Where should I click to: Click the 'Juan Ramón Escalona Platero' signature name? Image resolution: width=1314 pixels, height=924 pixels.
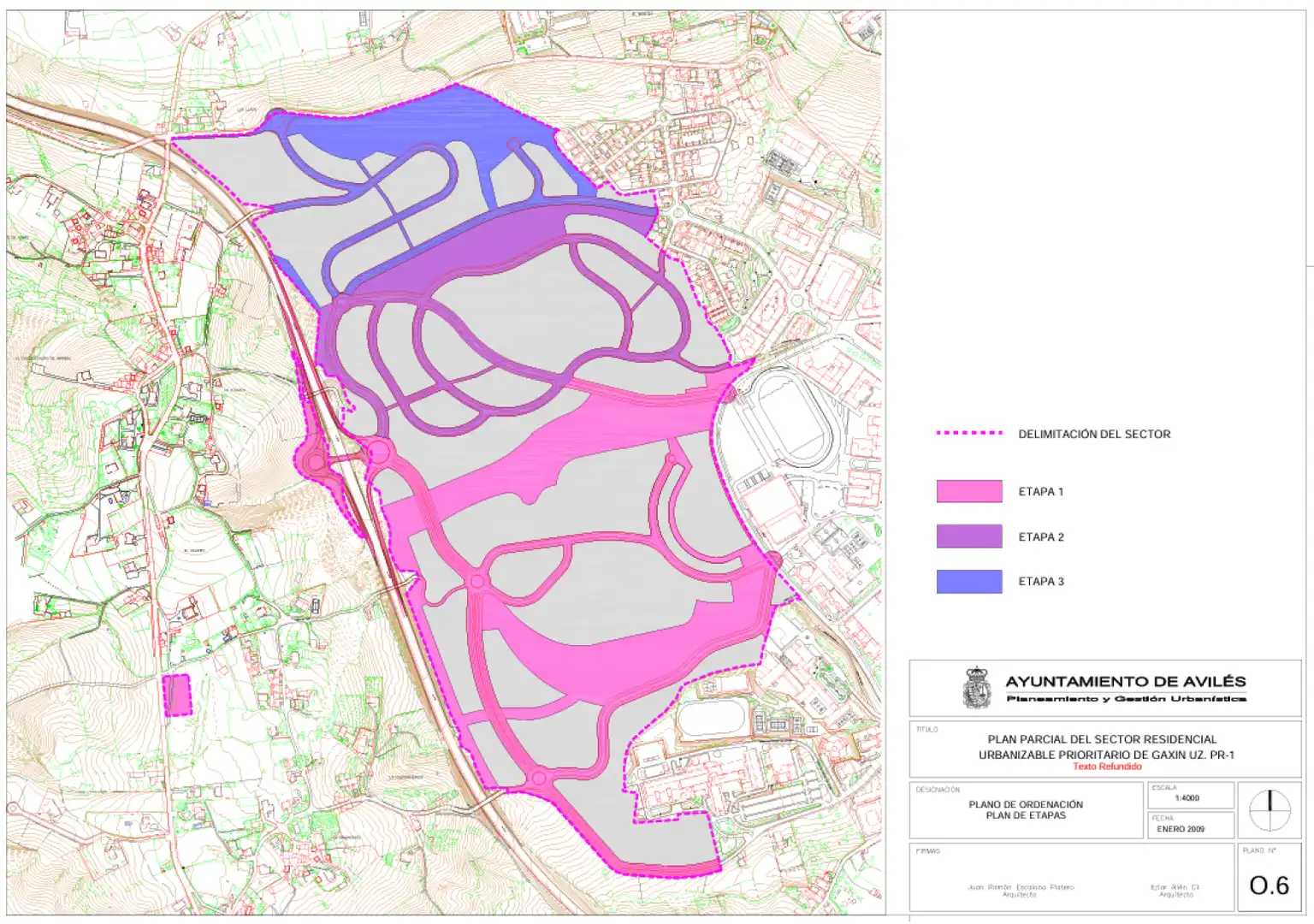1020,887
